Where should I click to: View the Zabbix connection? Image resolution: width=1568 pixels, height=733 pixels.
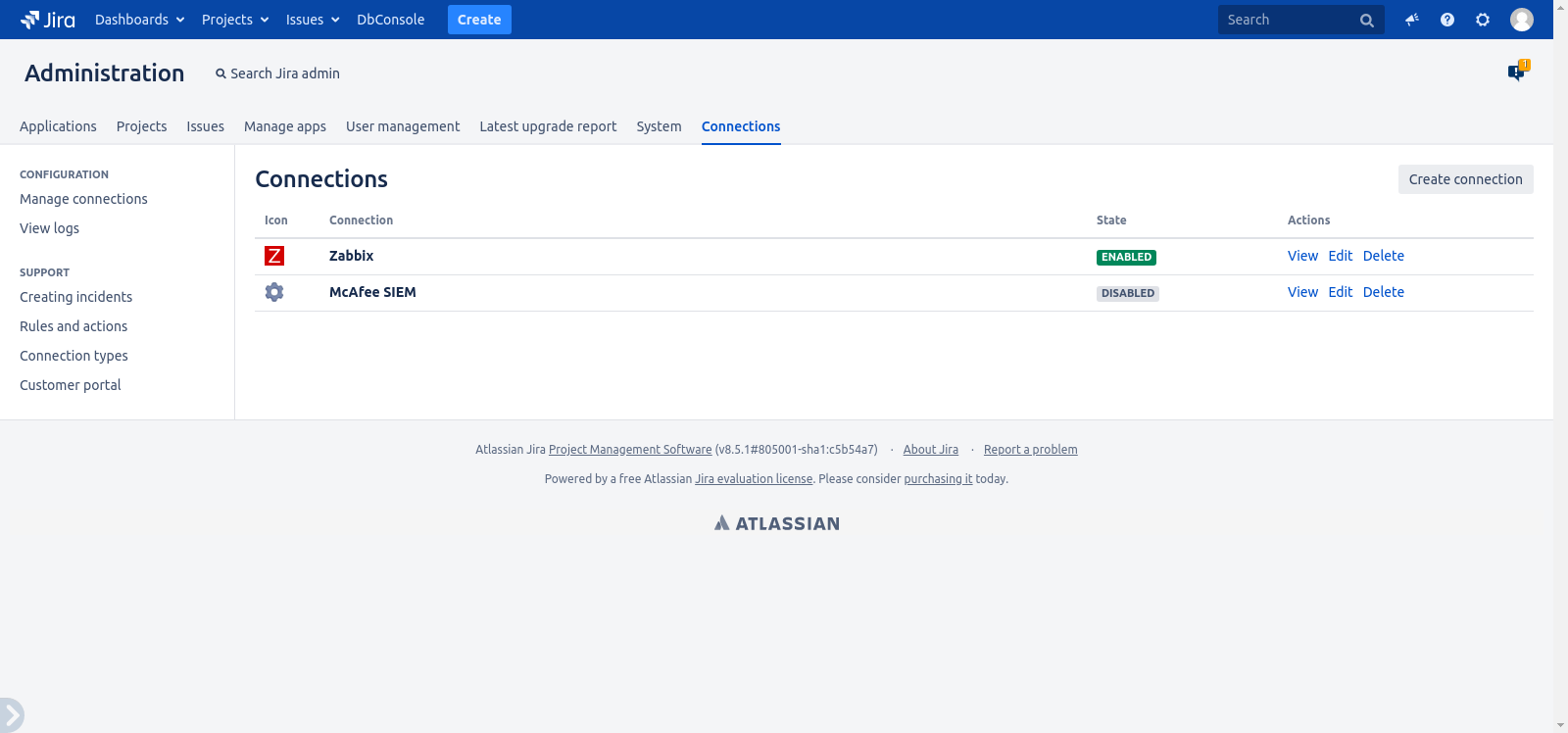[x=1302, y=256]
